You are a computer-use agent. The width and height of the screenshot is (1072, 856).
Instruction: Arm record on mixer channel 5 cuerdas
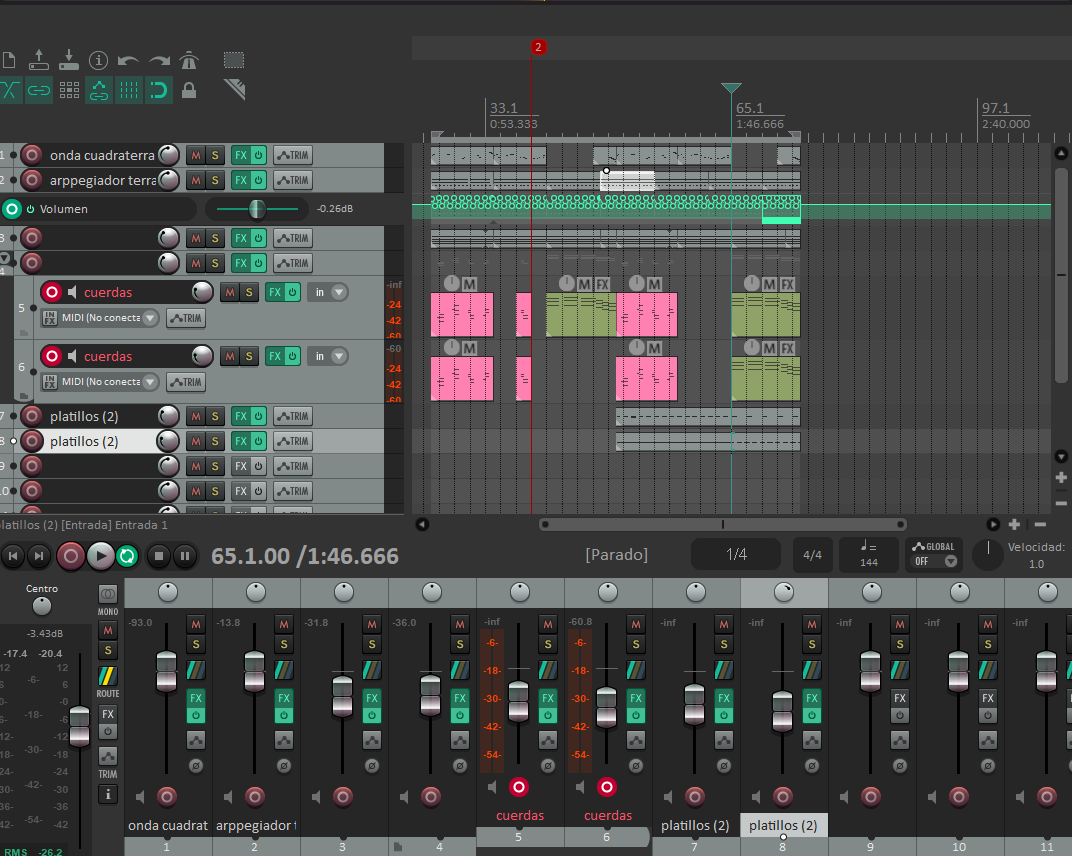point(519,787)
